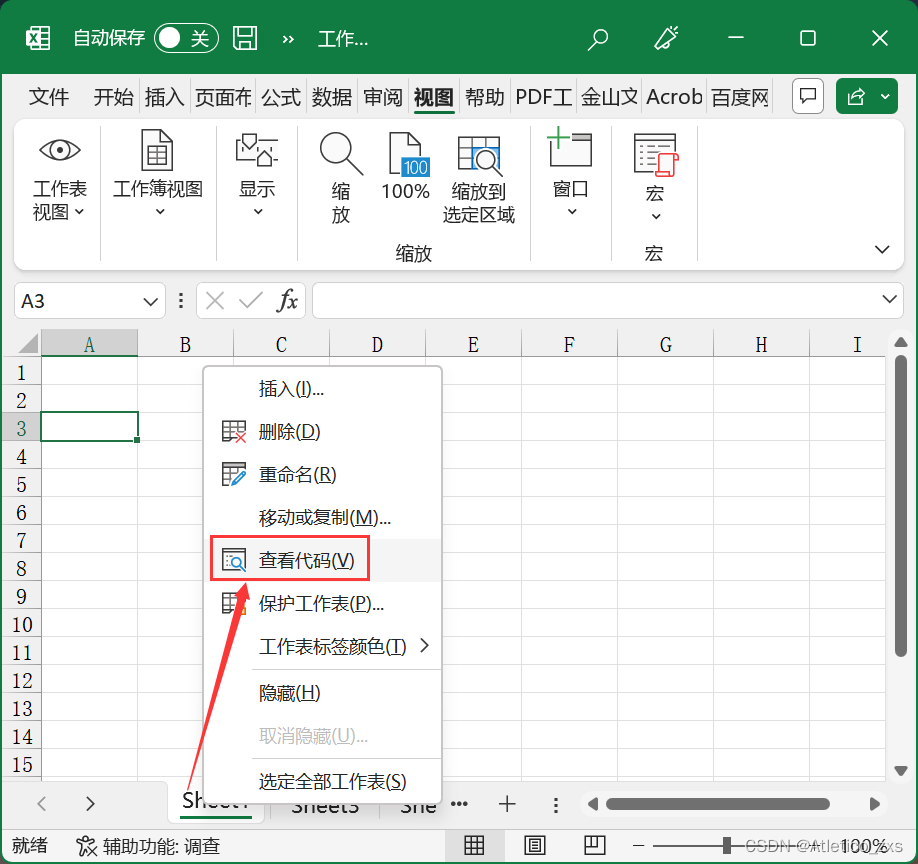
Task: Click the 缩放 magnifier zoom button
Action: coord(341,179)
